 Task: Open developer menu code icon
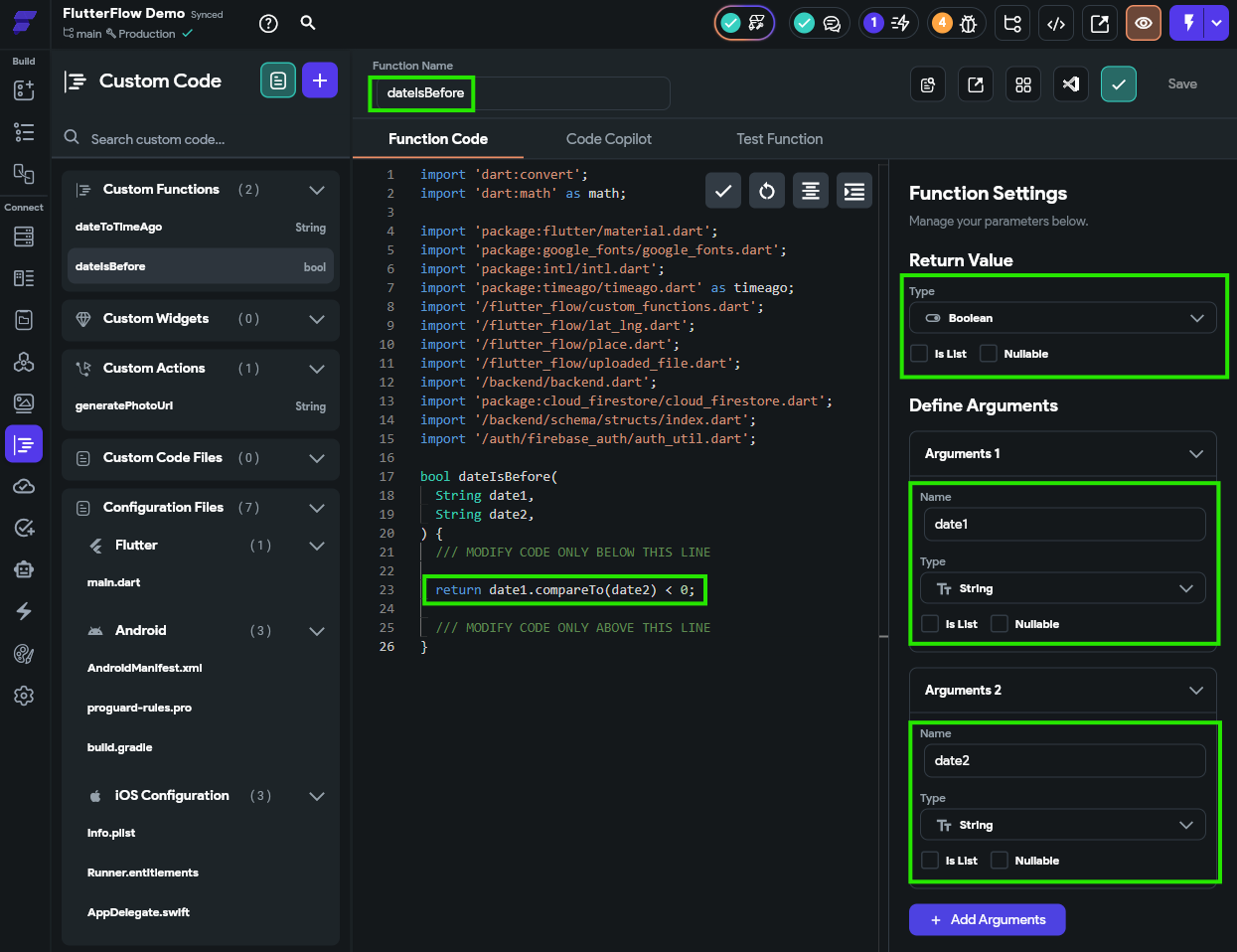click(x=1056, y=23)
